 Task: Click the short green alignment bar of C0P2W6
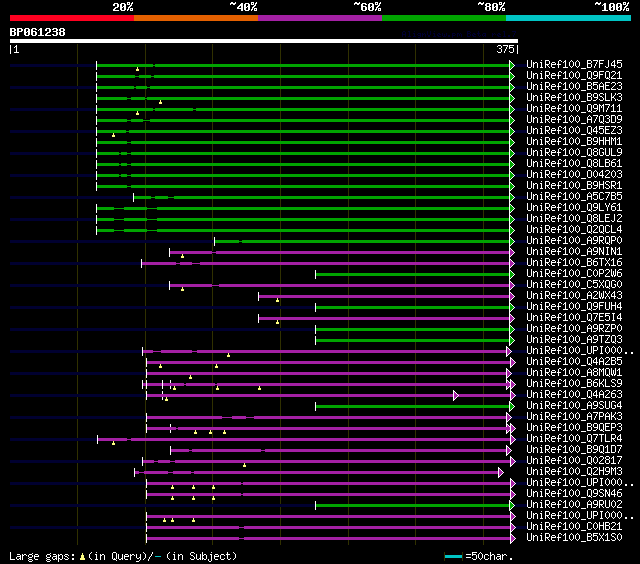tap(412, 275)
